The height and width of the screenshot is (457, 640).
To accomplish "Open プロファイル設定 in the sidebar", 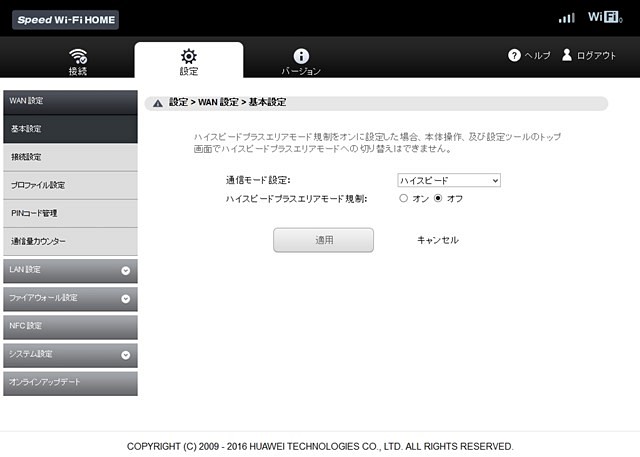I will 70,185.
